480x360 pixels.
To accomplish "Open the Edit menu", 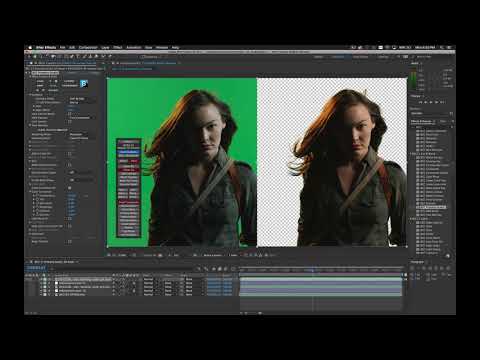I will pyautogui.click(x=72, y=47).
